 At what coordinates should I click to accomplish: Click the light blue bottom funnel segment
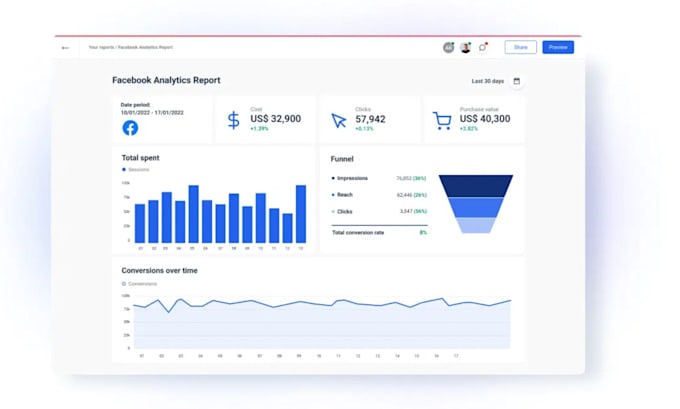(x=476, y=225)
